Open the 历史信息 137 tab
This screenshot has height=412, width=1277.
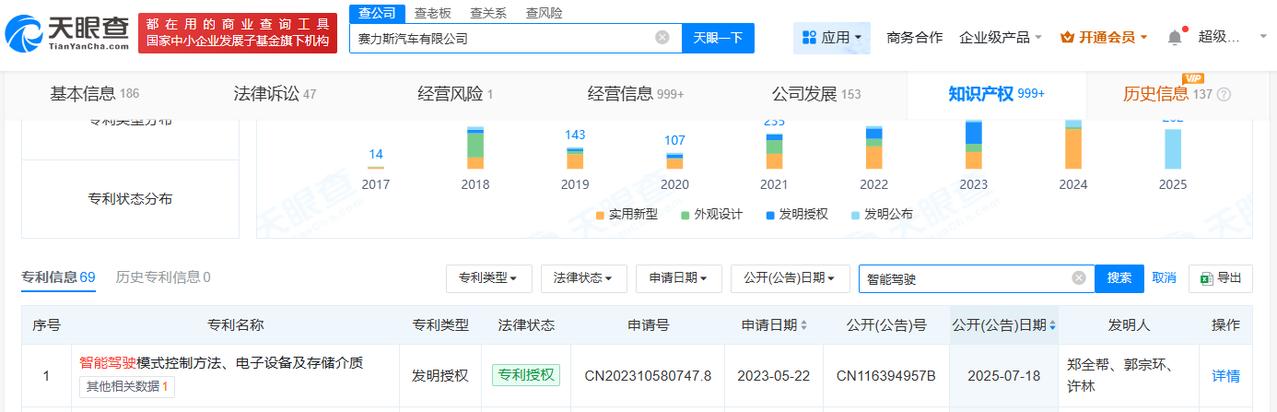point(1168,94)
